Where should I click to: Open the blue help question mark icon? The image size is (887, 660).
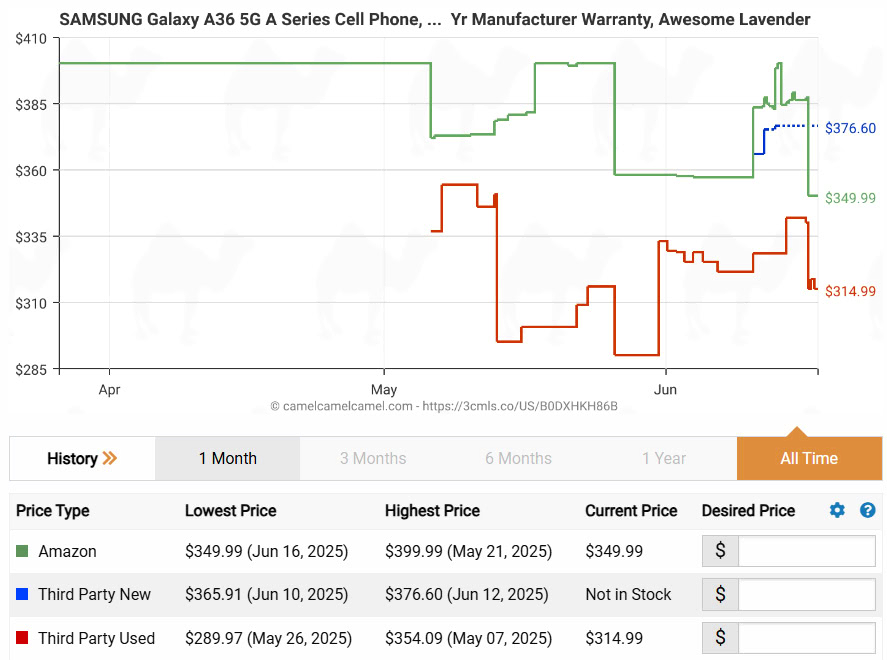click(867, 510)
